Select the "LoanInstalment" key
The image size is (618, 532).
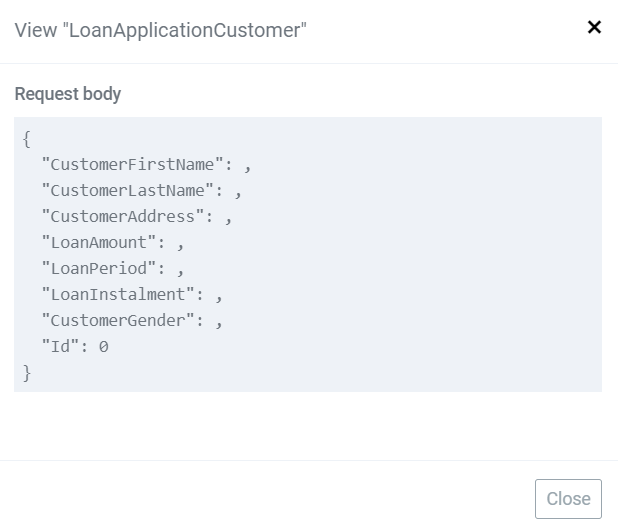[118, 294]
